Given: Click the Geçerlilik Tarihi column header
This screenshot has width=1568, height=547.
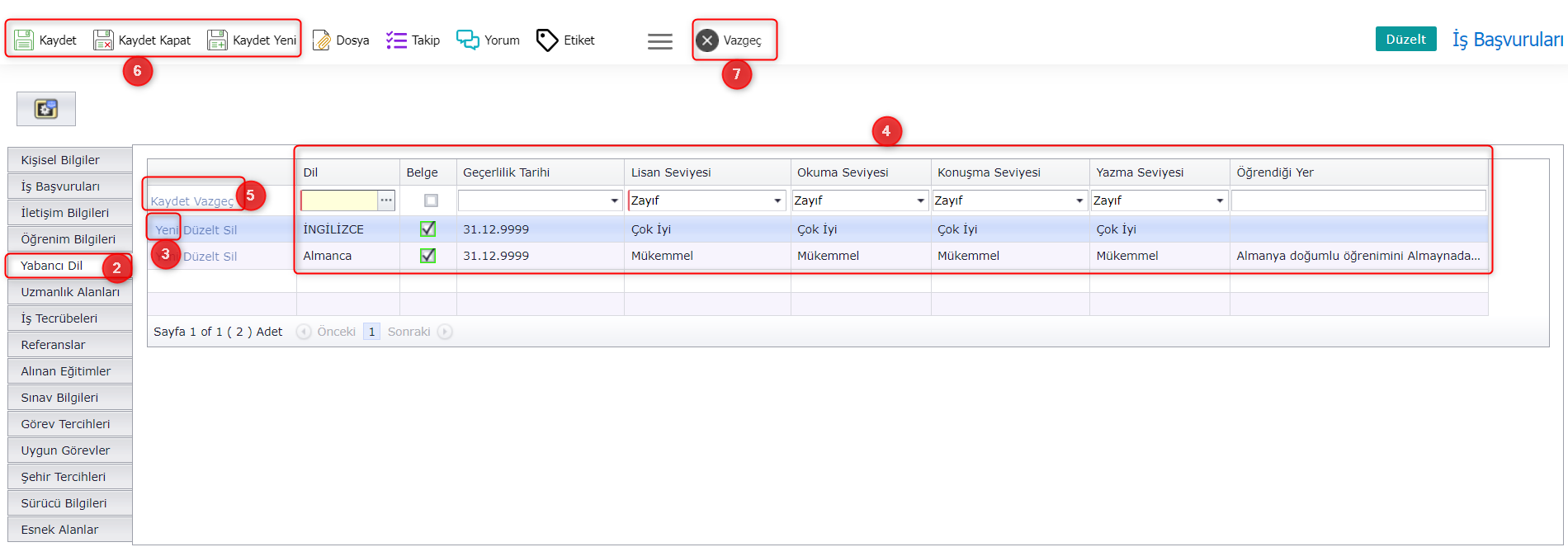Looking at the screenshot, I should [540, 172].
